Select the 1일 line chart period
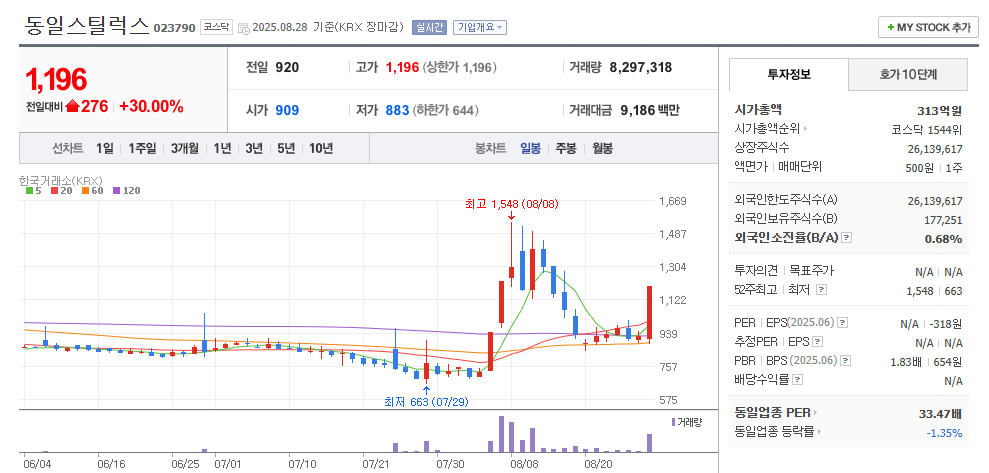Image resolution: width=989 pixels, height=473 pixels. (x=105, y=149)
